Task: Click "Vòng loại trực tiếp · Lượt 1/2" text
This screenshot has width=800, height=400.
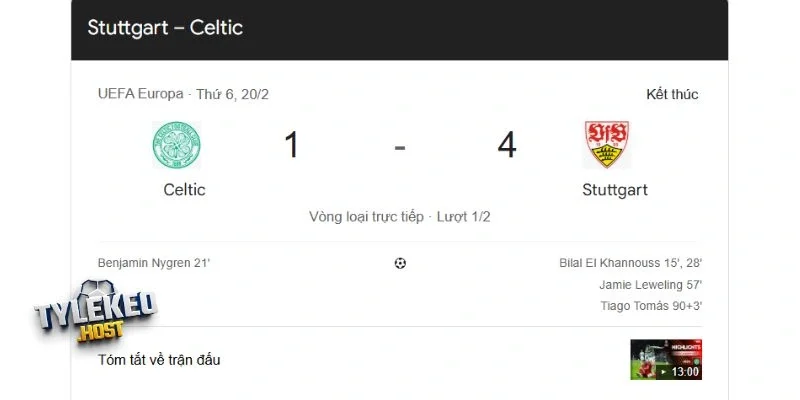Action: click(x=400, y=217)
